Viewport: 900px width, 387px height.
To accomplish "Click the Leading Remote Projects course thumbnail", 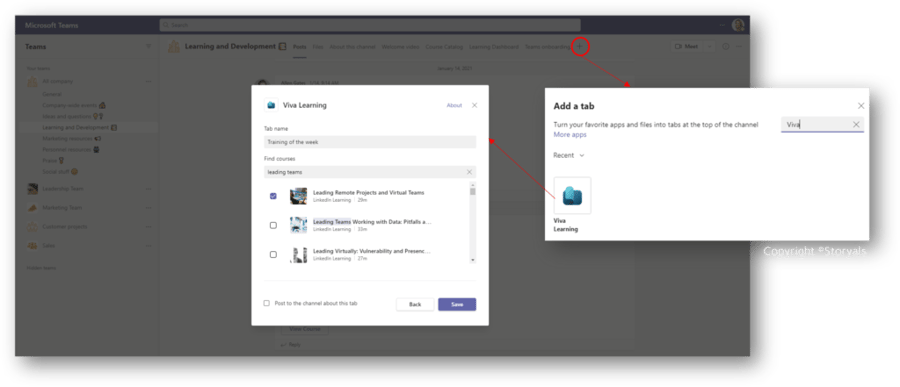I will click(298, 196).
